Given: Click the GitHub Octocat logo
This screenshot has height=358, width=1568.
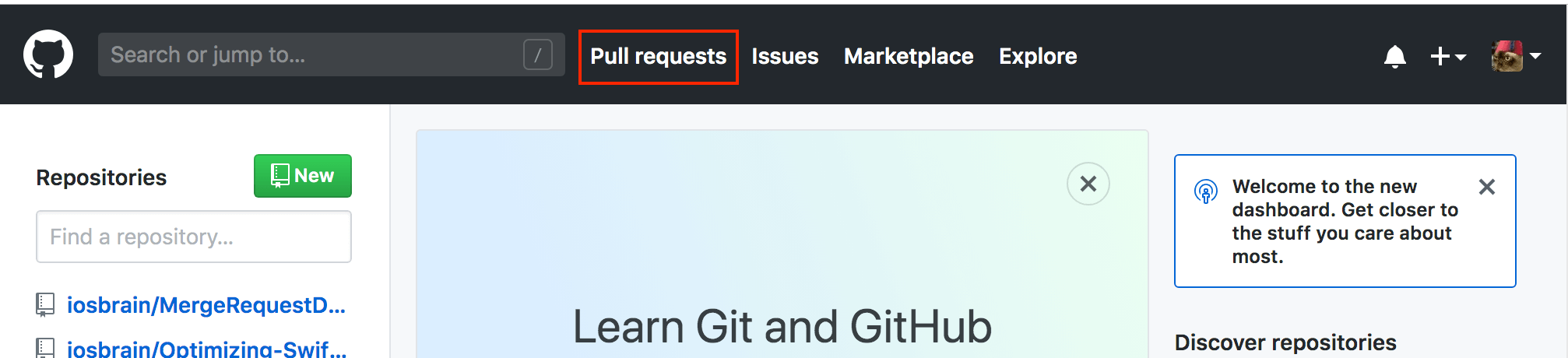Looking at the screenshot, I should click(48, 54).
